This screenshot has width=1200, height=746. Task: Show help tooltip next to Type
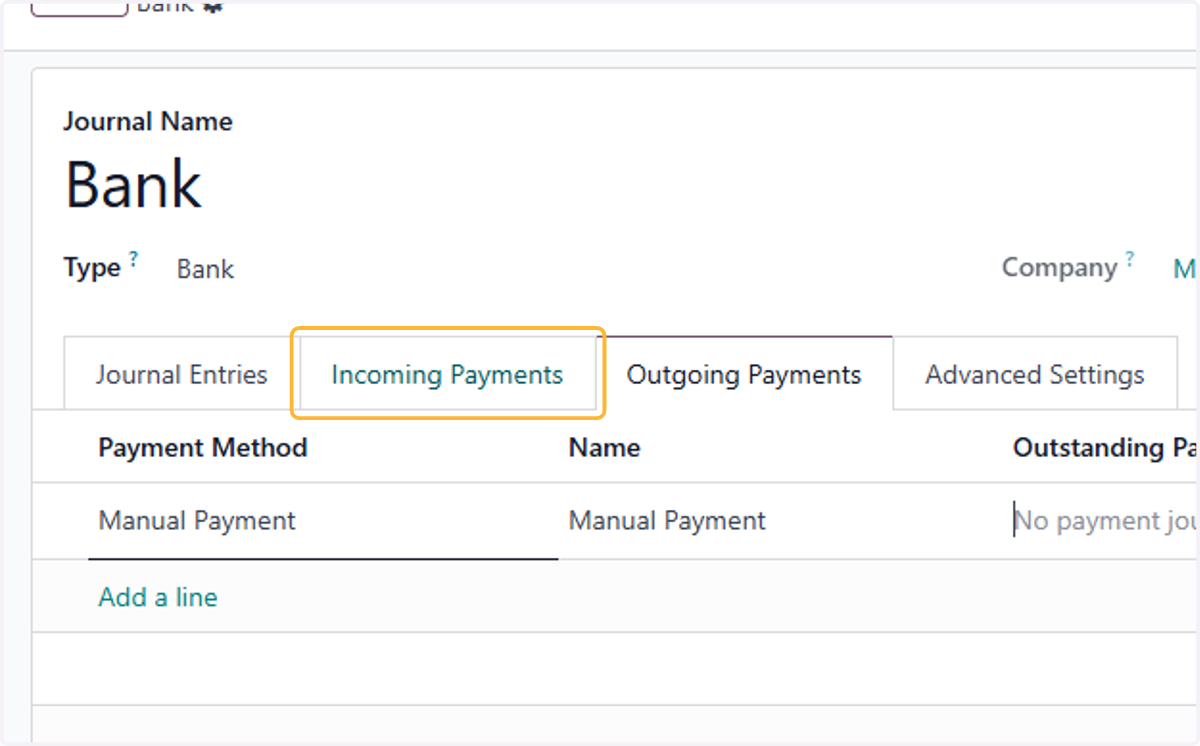133,259
